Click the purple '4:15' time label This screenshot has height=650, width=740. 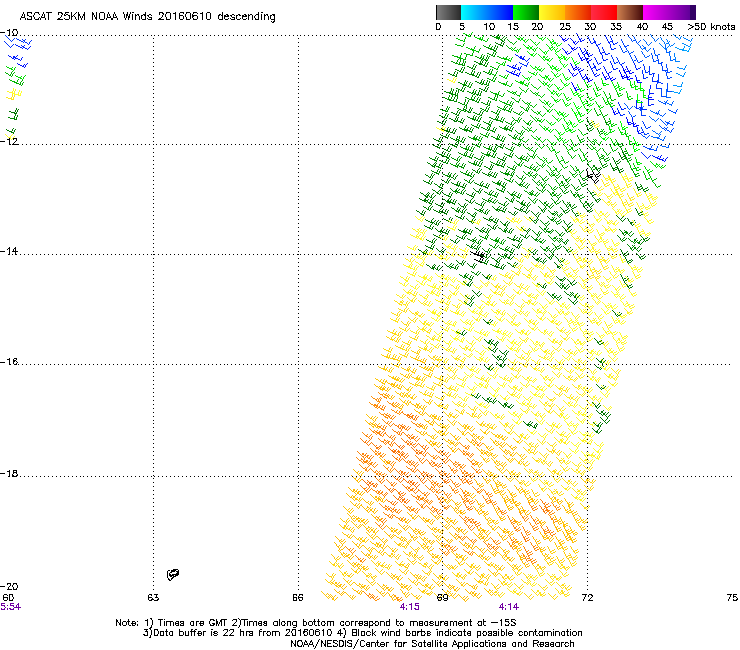pyautogui.click(x=410, y=607)
